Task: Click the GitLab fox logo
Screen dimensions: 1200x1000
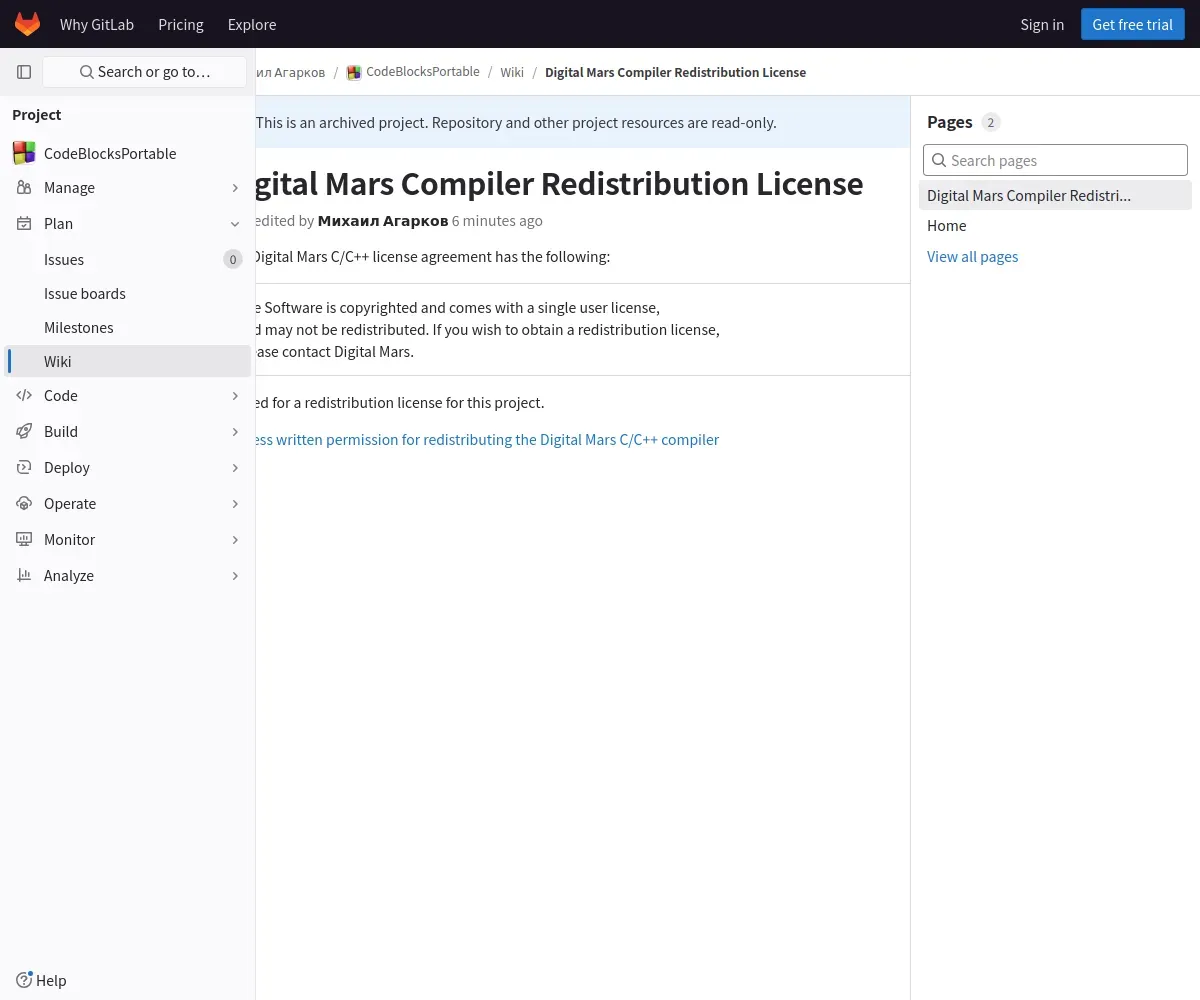Action: pos(28,24)
